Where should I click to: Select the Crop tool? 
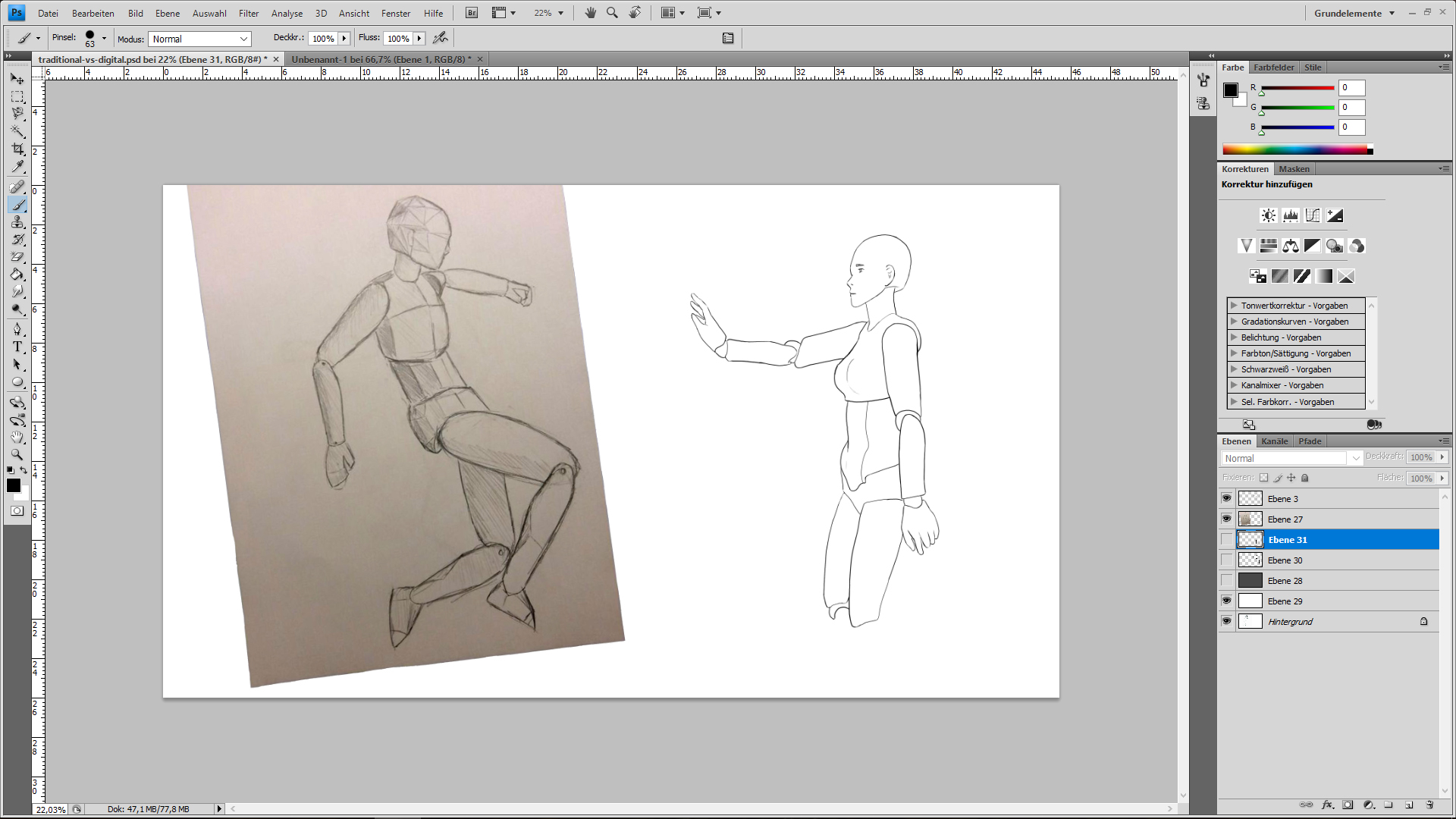click(x=17, y=149)
